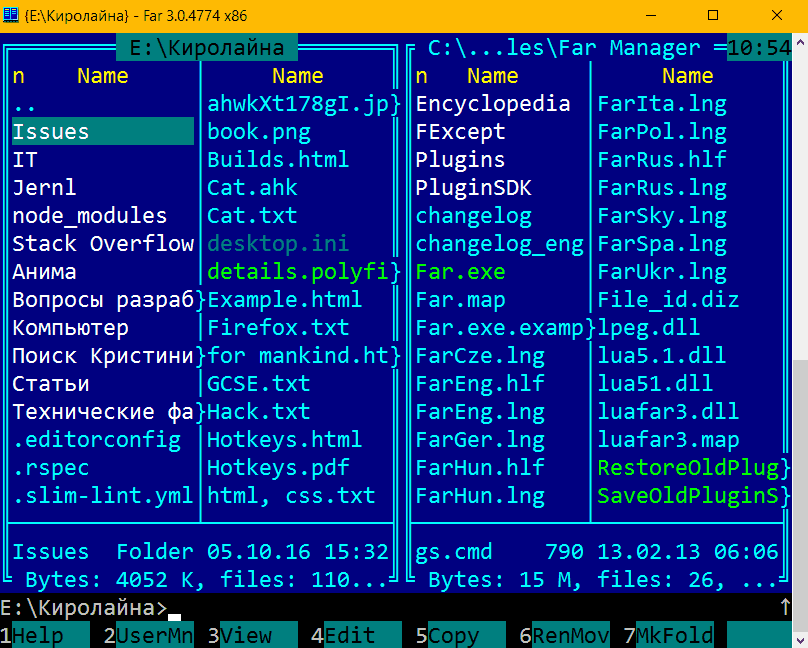Screen dimensions: 808x648
Task: Select the GCSE.txt file
Action: (x=259, y=384)
